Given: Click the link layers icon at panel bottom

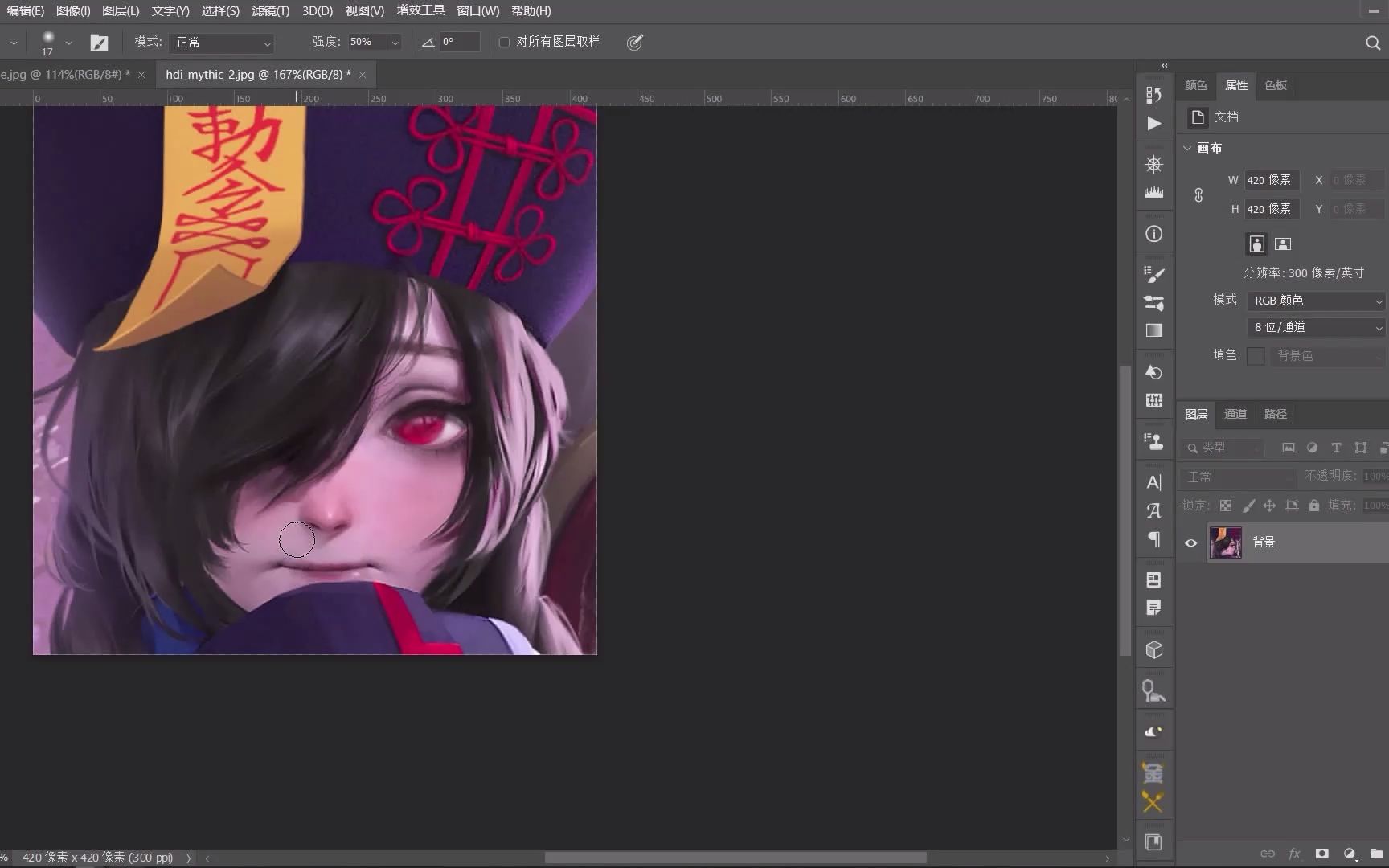Looking at the screenshot, I should coord(1268,854).
